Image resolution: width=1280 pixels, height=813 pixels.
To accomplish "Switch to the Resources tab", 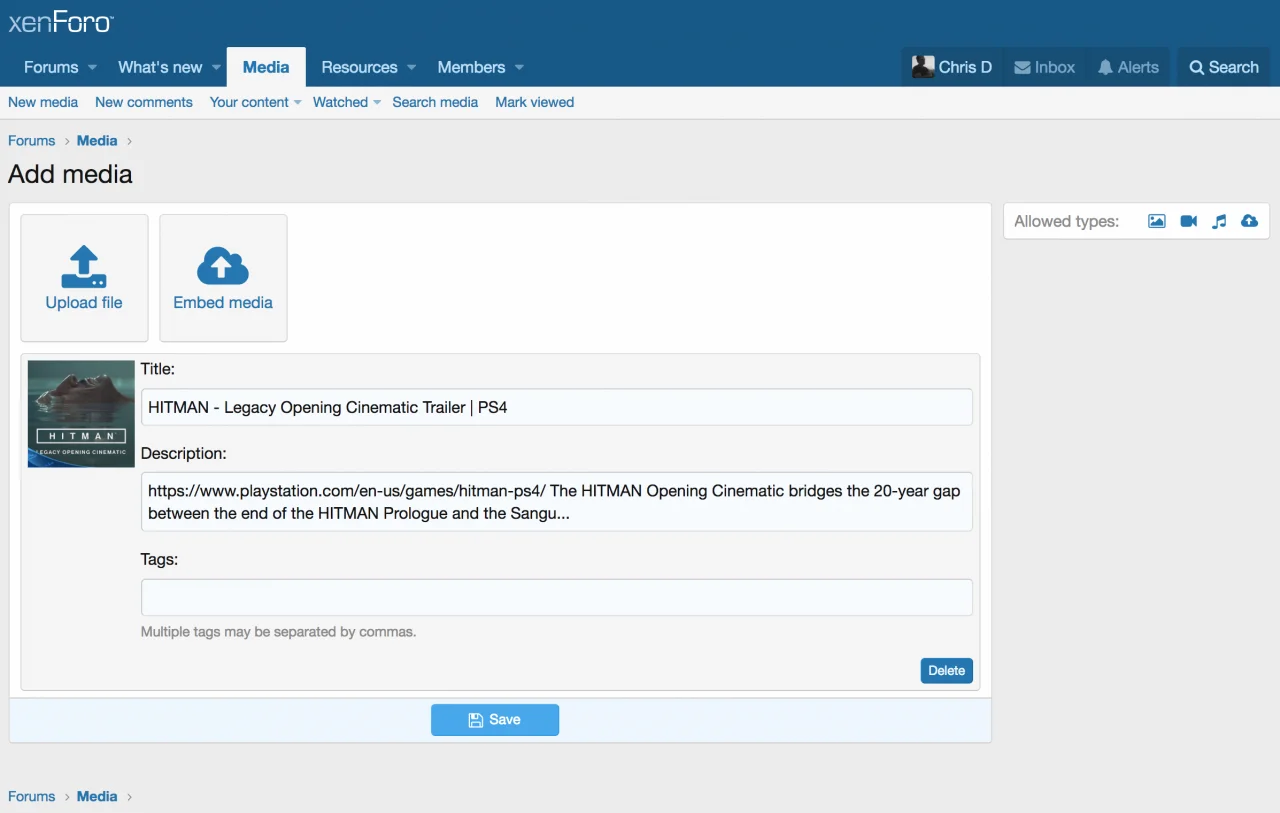I will 359,67.
